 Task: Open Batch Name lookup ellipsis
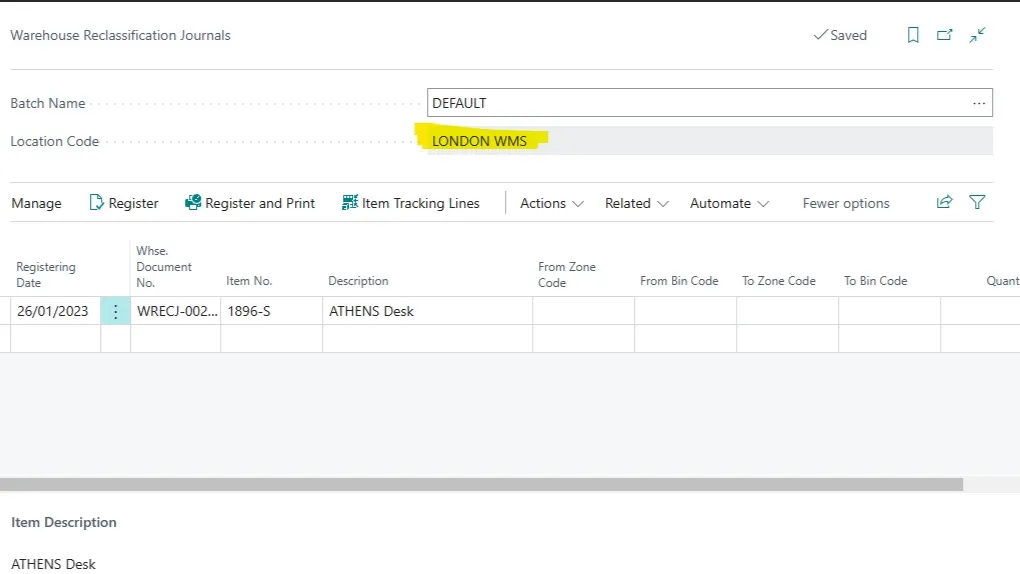[x=979, y=103]
